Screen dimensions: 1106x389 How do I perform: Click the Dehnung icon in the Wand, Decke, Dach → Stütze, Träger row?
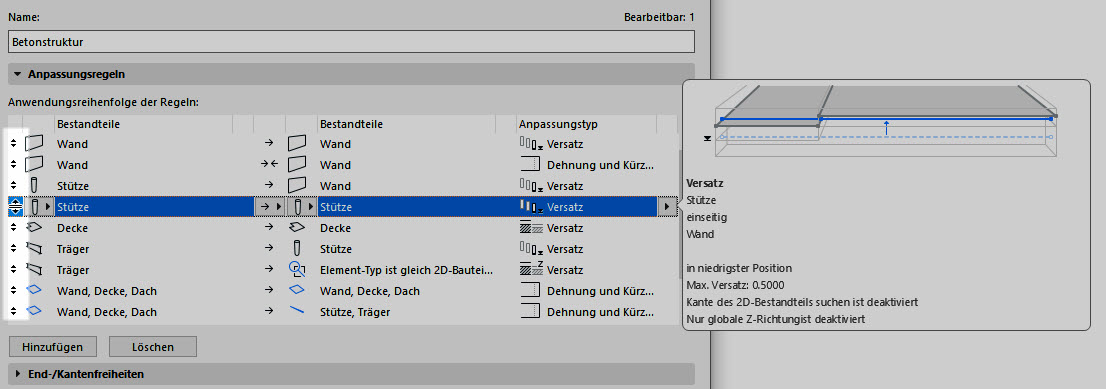tap(530, 311)
